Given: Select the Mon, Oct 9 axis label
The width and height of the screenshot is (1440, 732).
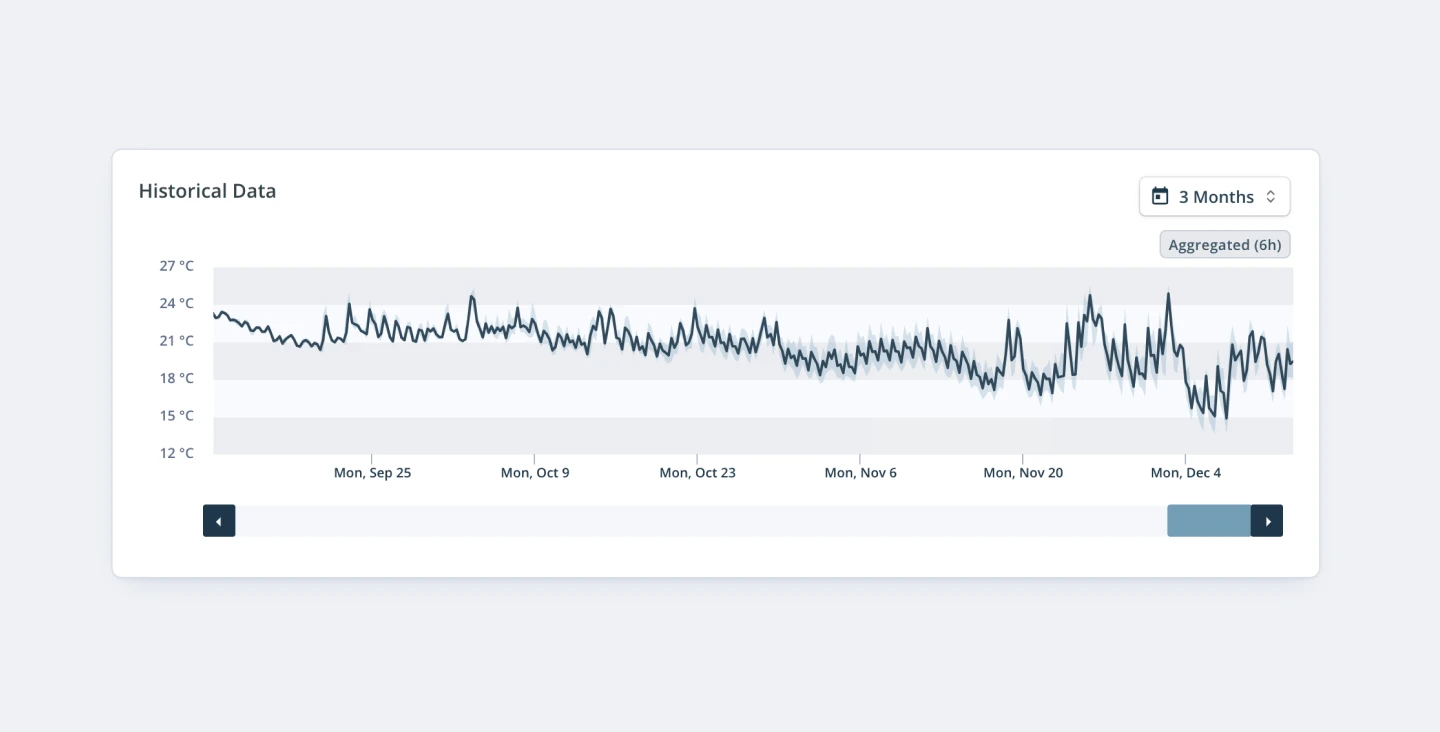Looking at the screenshot, I should coord(535,473).
